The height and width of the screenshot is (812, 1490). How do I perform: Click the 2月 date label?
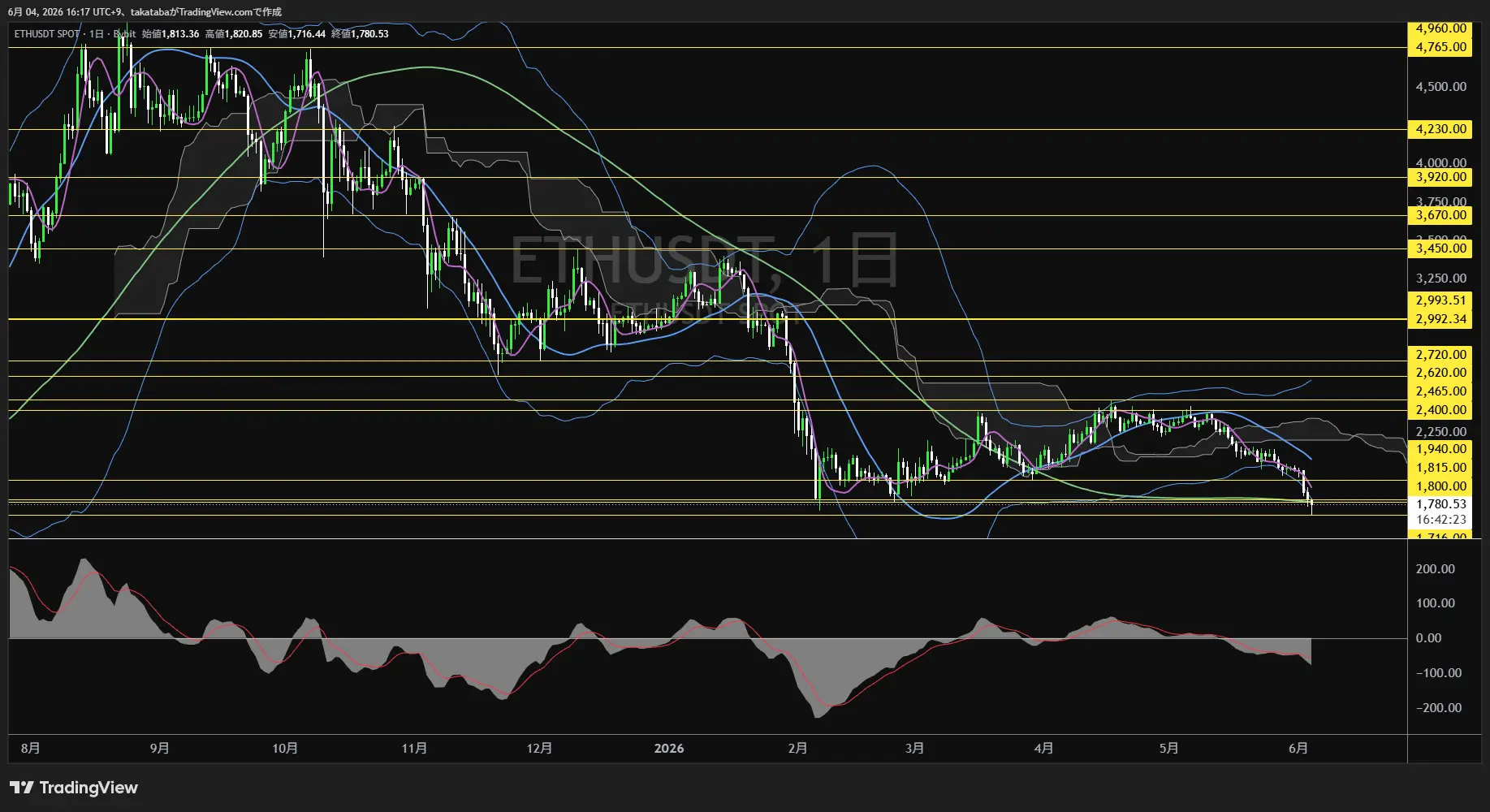pyautogui.click(x=797, y=748)
